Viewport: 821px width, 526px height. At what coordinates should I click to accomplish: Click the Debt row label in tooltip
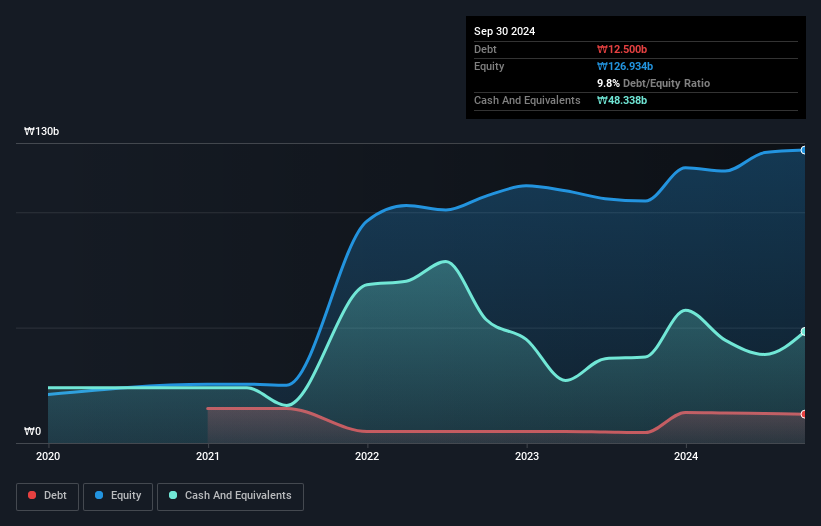click(485, 49)
